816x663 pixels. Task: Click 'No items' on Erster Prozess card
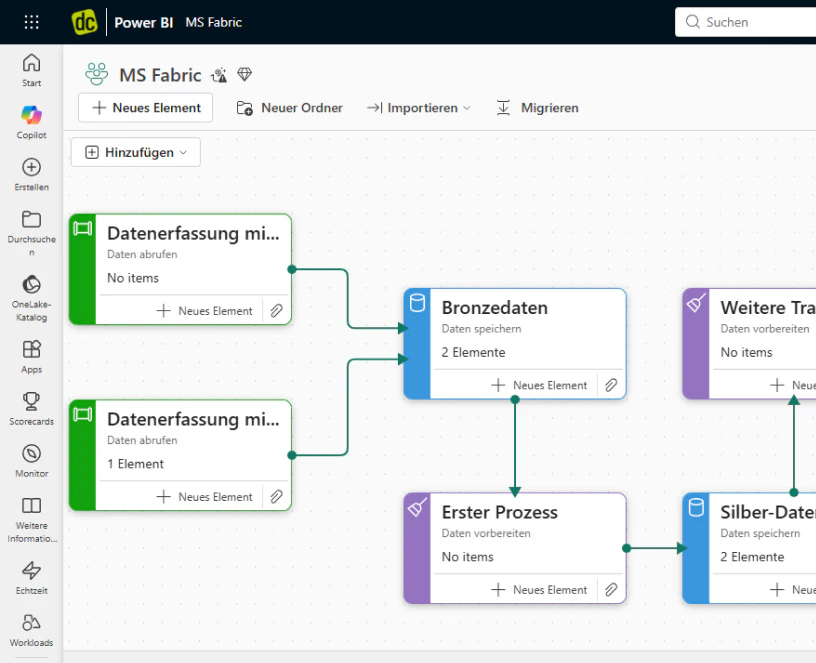point(467,557)
